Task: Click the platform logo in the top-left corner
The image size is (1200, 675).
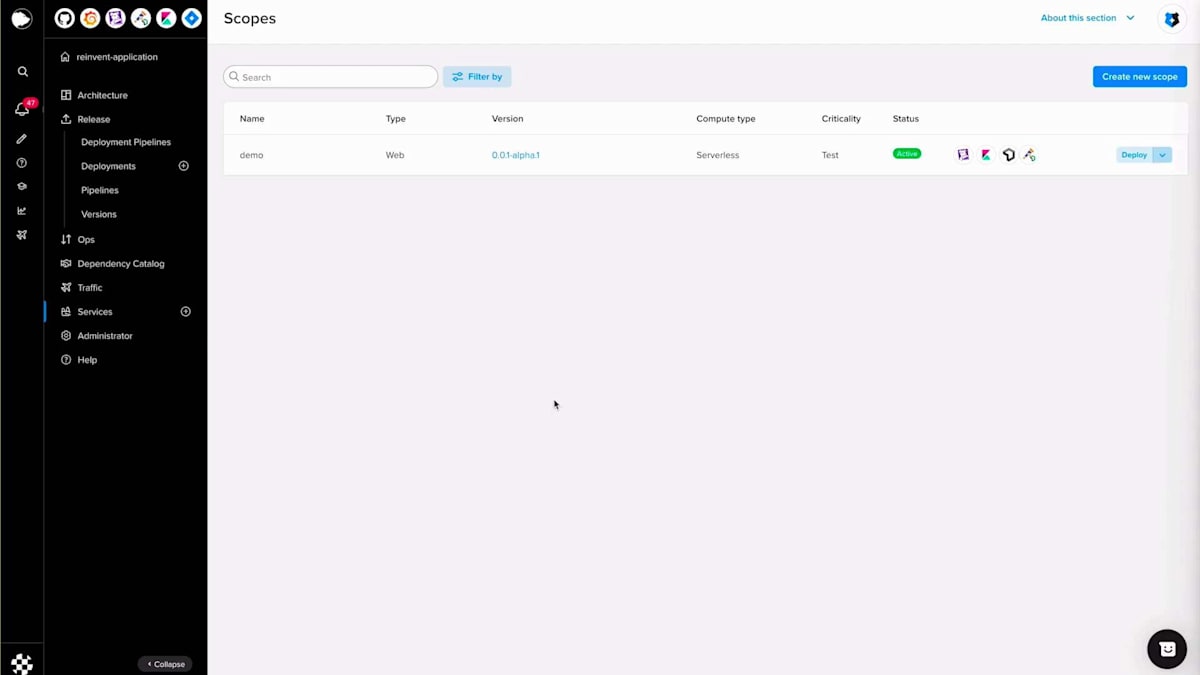Action: 21,18
